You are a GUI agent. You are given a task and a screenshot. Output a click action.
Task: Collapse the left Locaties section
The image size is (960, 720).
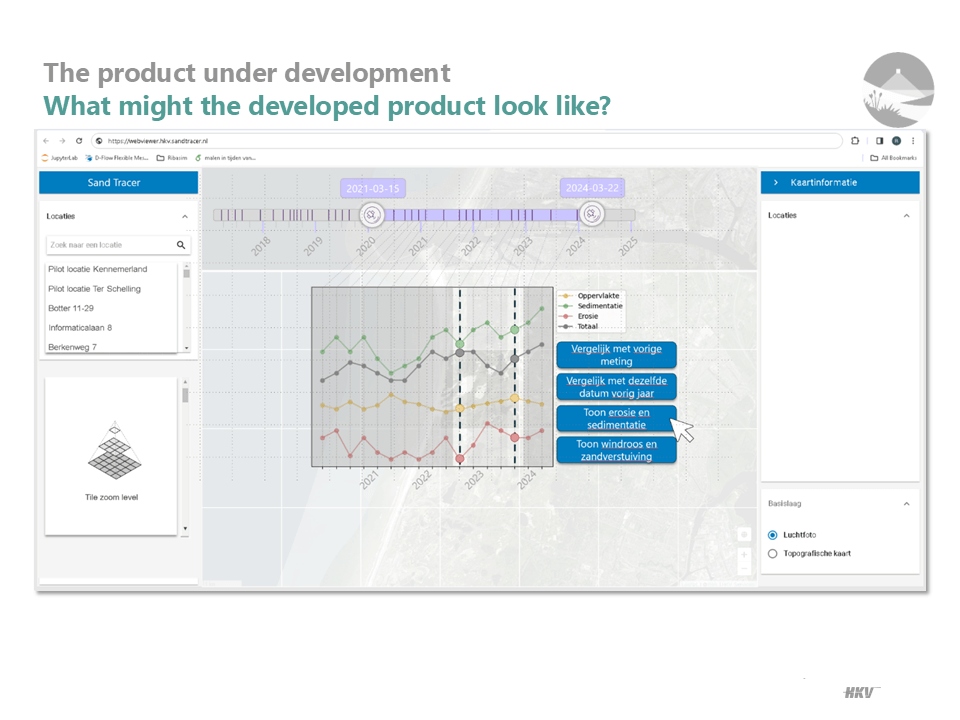[184, 216]
